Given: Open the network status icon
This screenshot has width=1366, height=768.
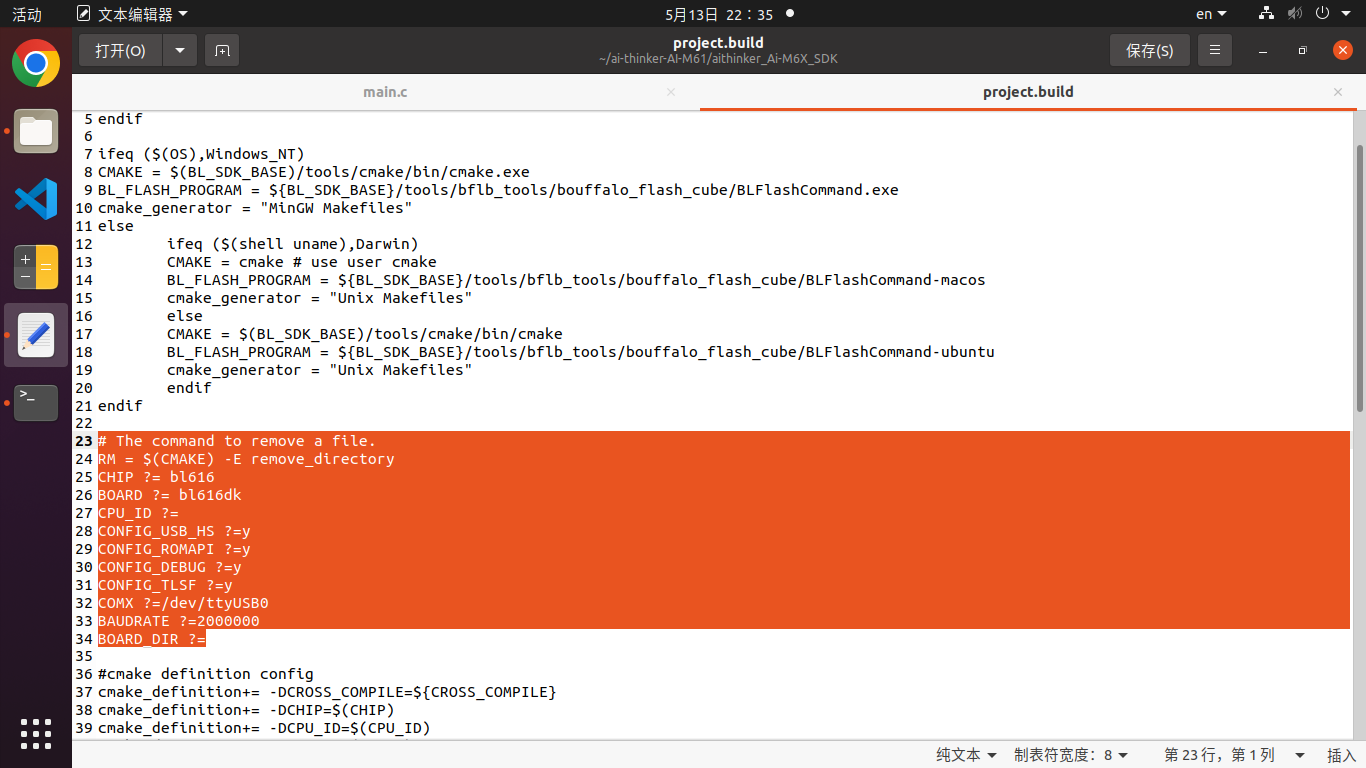Looking at the screenshot, I should (1267, 14).
